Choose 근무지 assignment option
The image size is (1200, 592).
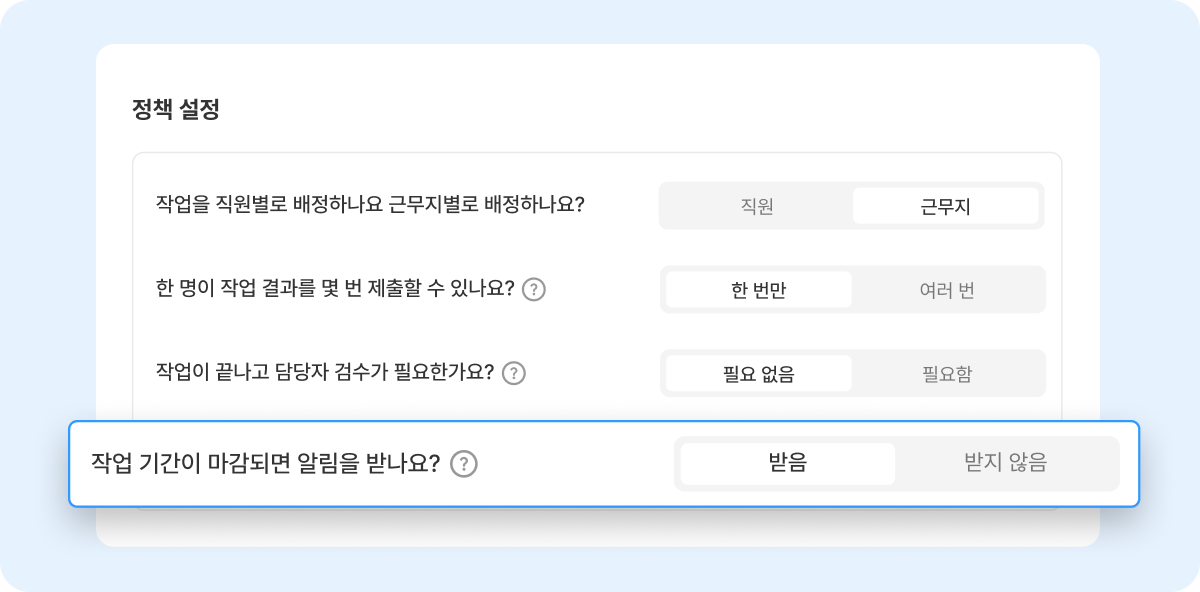point(945,206)
